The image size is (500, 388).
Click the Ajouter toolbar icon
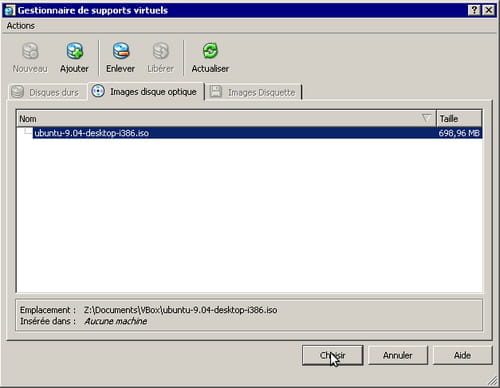(x=74, y=51)
